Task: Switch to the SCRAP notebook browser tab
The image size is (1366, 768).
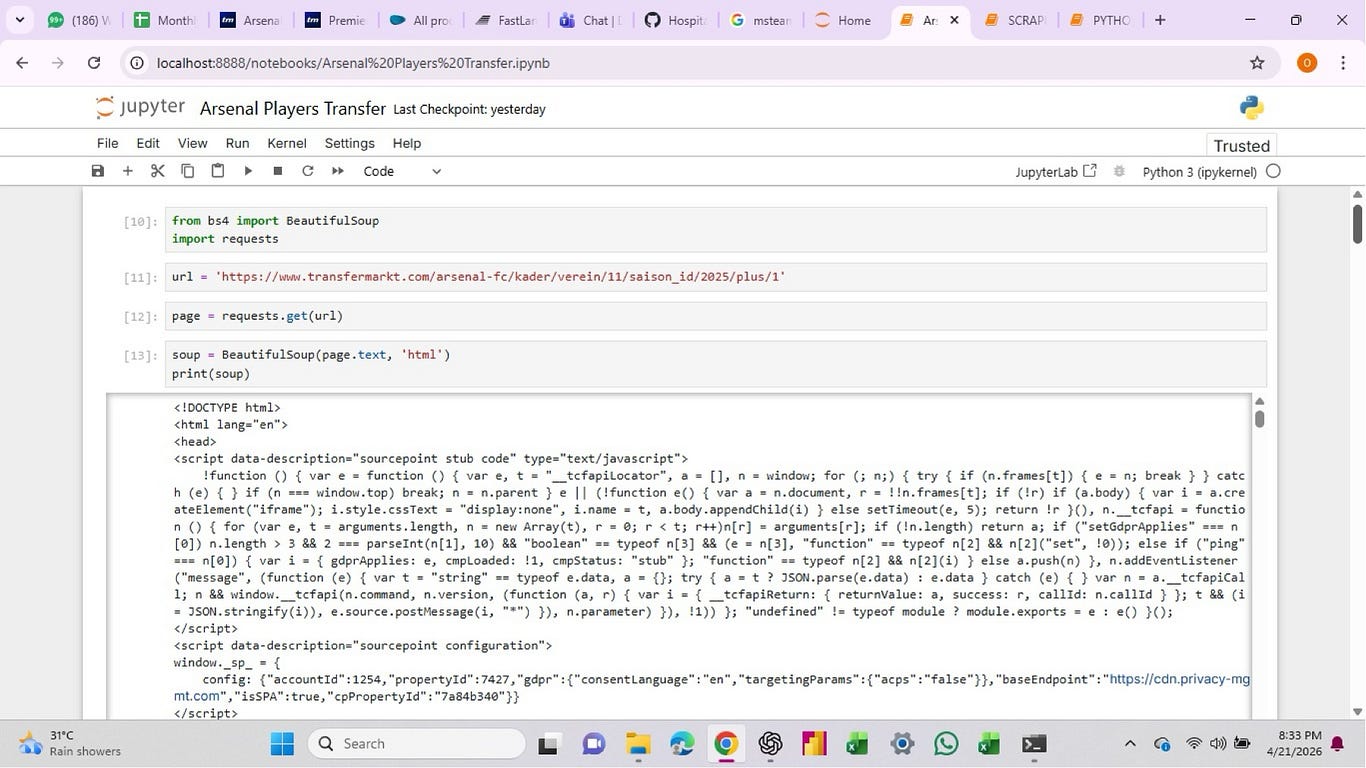Action: [1015, 20]
